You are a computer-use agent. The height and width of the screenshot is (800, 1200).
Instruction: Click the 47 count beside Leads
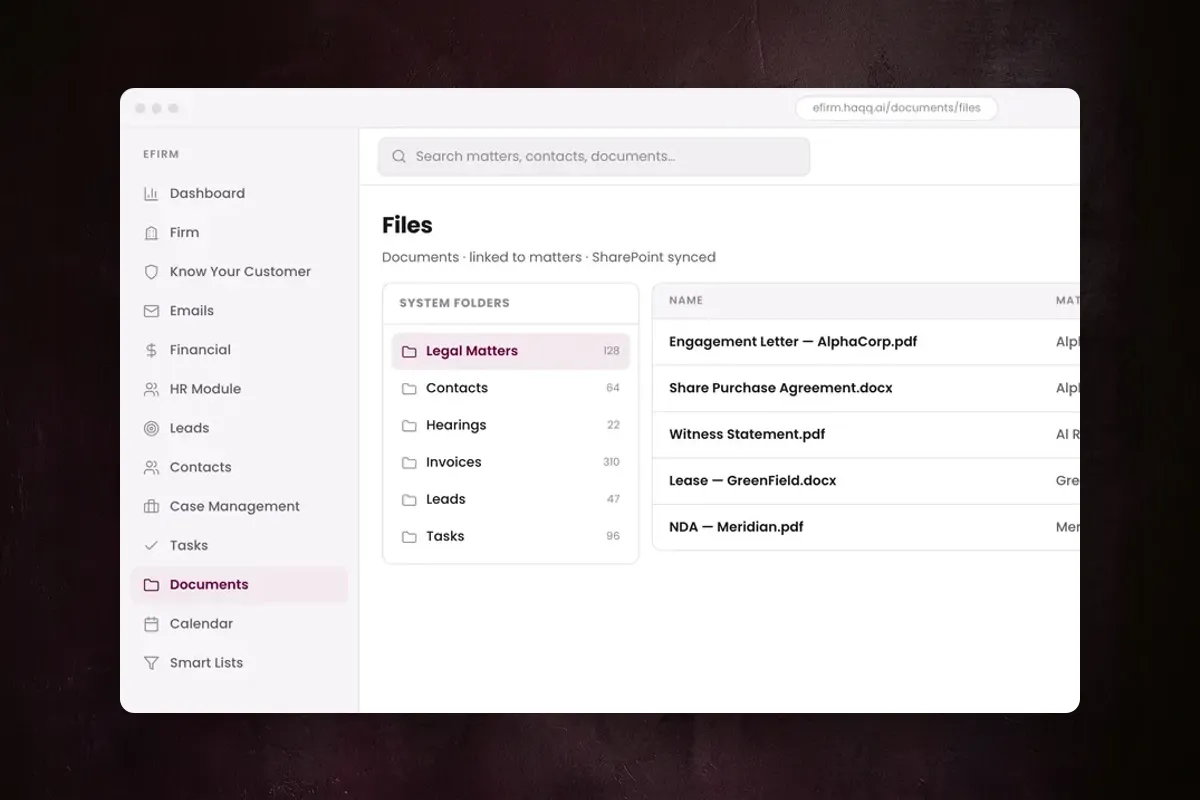[613, 499]
